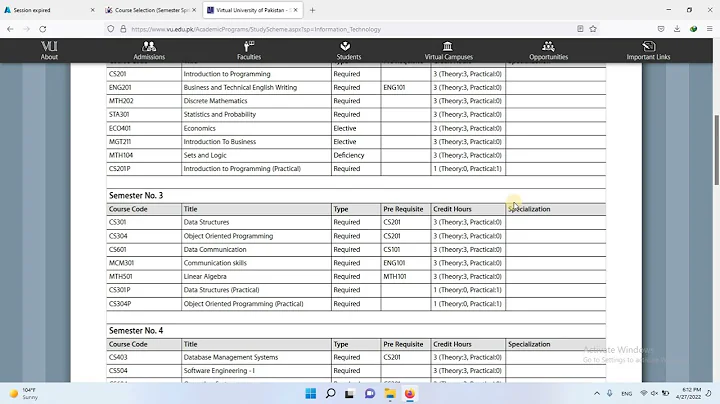
Task: Open the Chat app on taskbar
Action: coord(370,393)
